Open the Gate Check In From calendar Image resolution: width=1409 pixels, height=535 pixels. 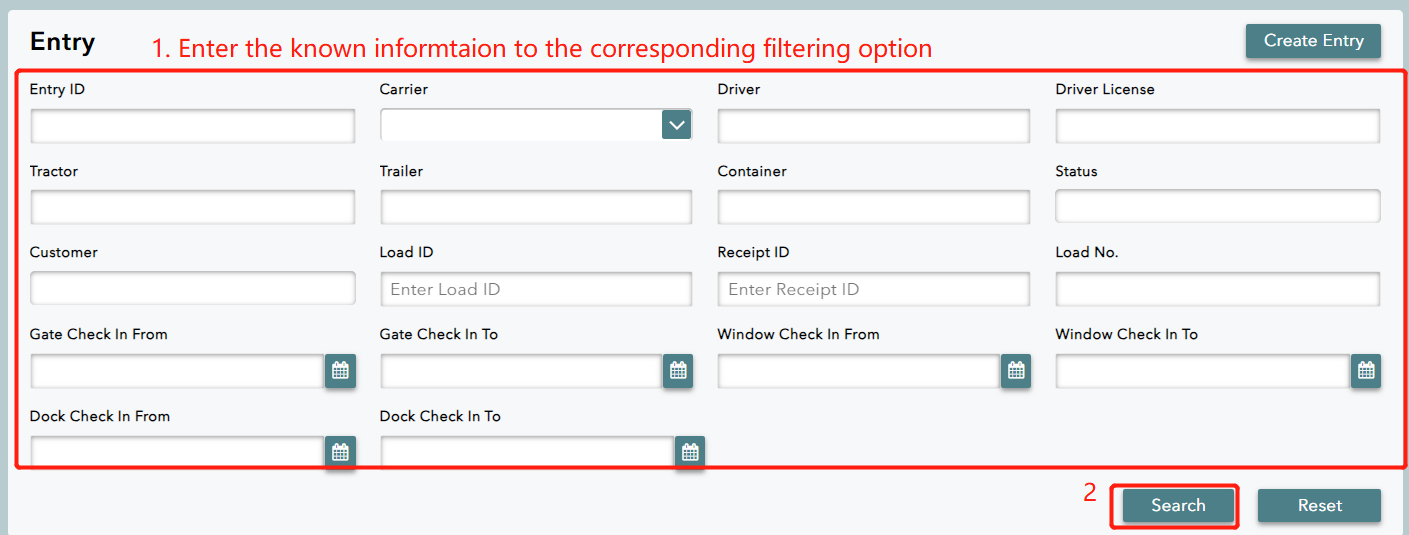point(340,371)
